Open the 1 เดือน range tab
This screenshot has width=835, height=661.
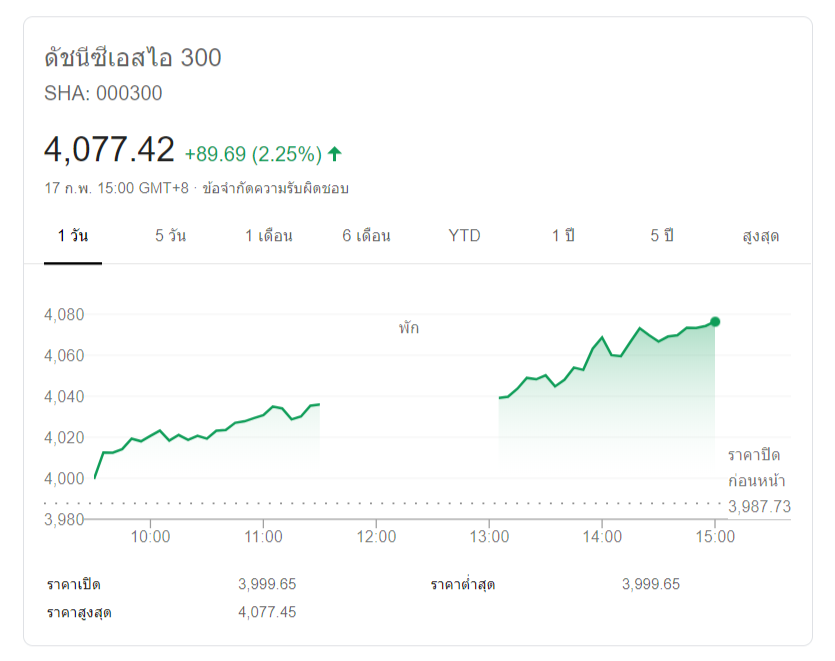[268, 236]
